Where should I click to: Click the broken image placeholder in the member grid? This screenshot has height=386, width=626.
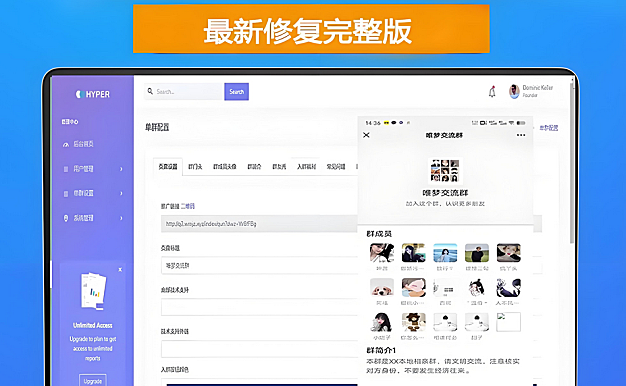(x=508, y=322)
